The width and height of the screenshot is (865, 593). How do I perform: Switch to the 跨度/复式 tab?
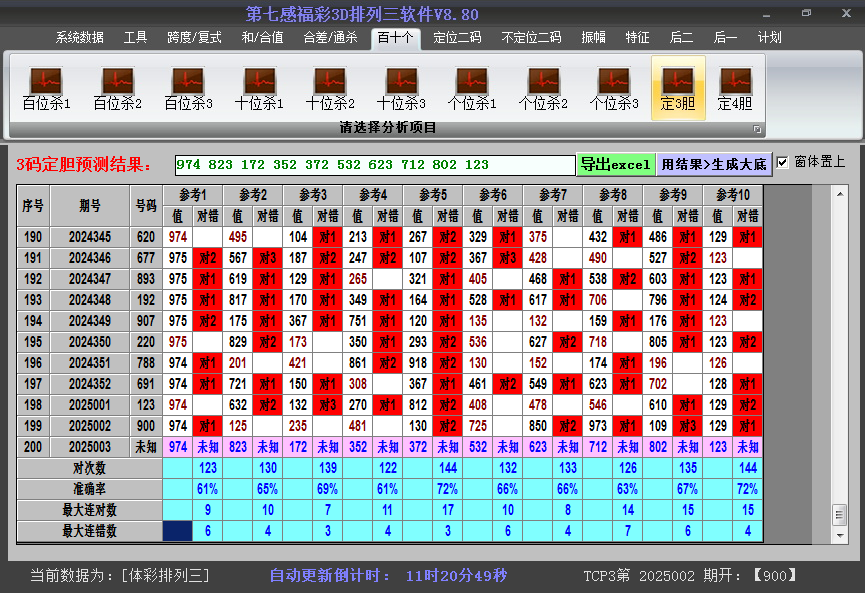(x=194, y=38)
